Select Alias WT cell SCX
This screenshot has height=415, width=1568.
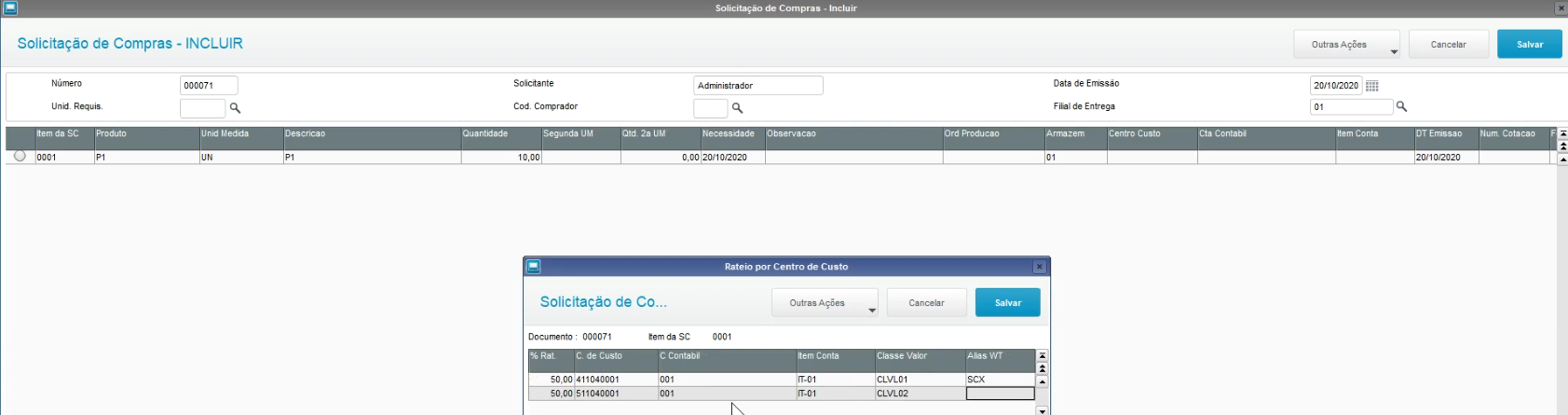pyautogui.click(x=1000, y=380)
